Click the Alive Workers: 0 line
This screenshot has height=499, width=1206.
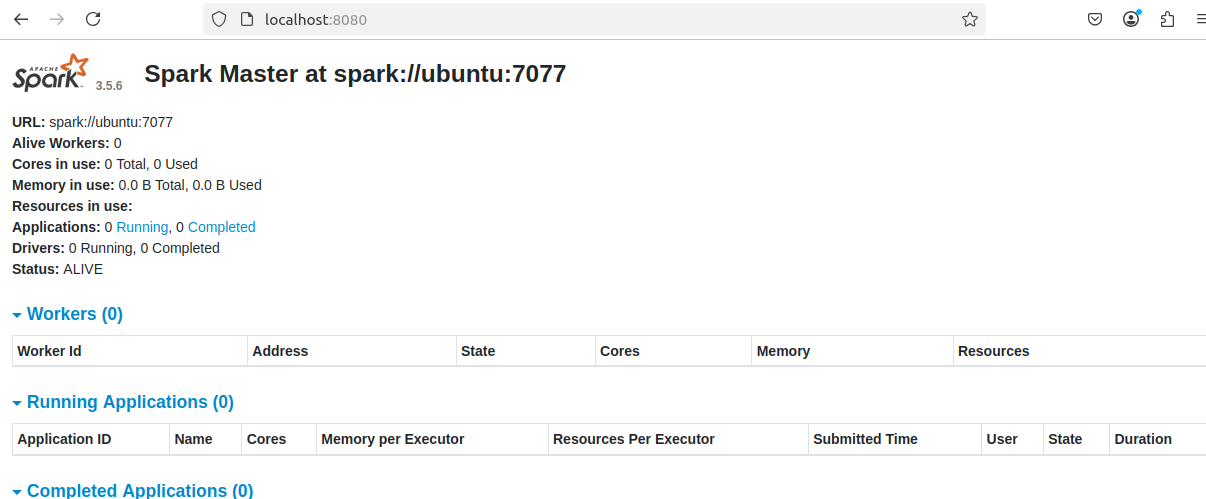pos(67,143)
